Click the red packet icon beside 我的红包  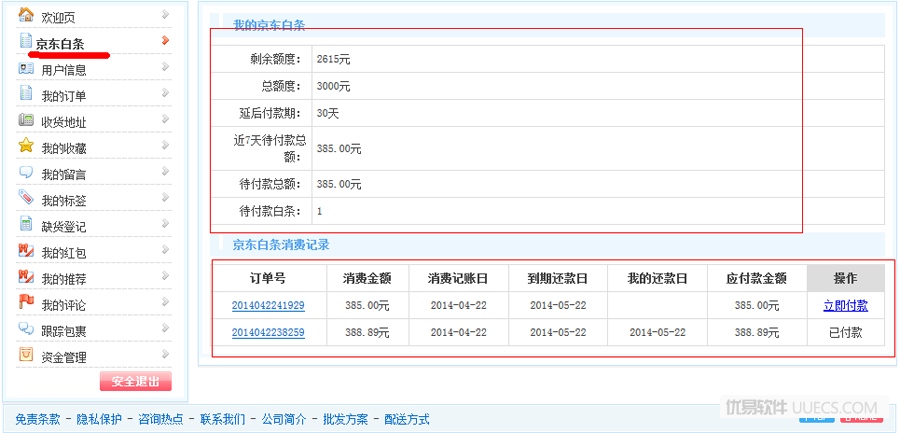[x=26, y=250]
